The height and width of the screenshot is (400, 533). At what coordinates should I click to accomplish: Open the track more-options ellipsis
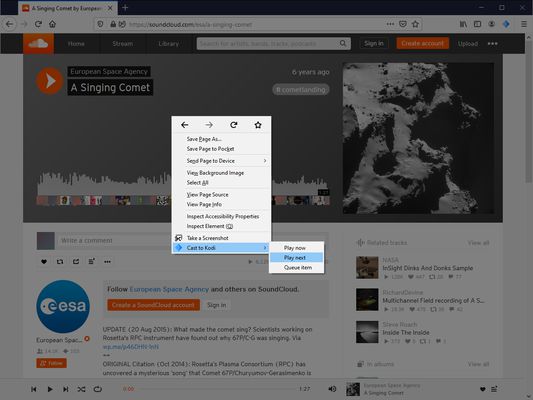click(107, 262)
